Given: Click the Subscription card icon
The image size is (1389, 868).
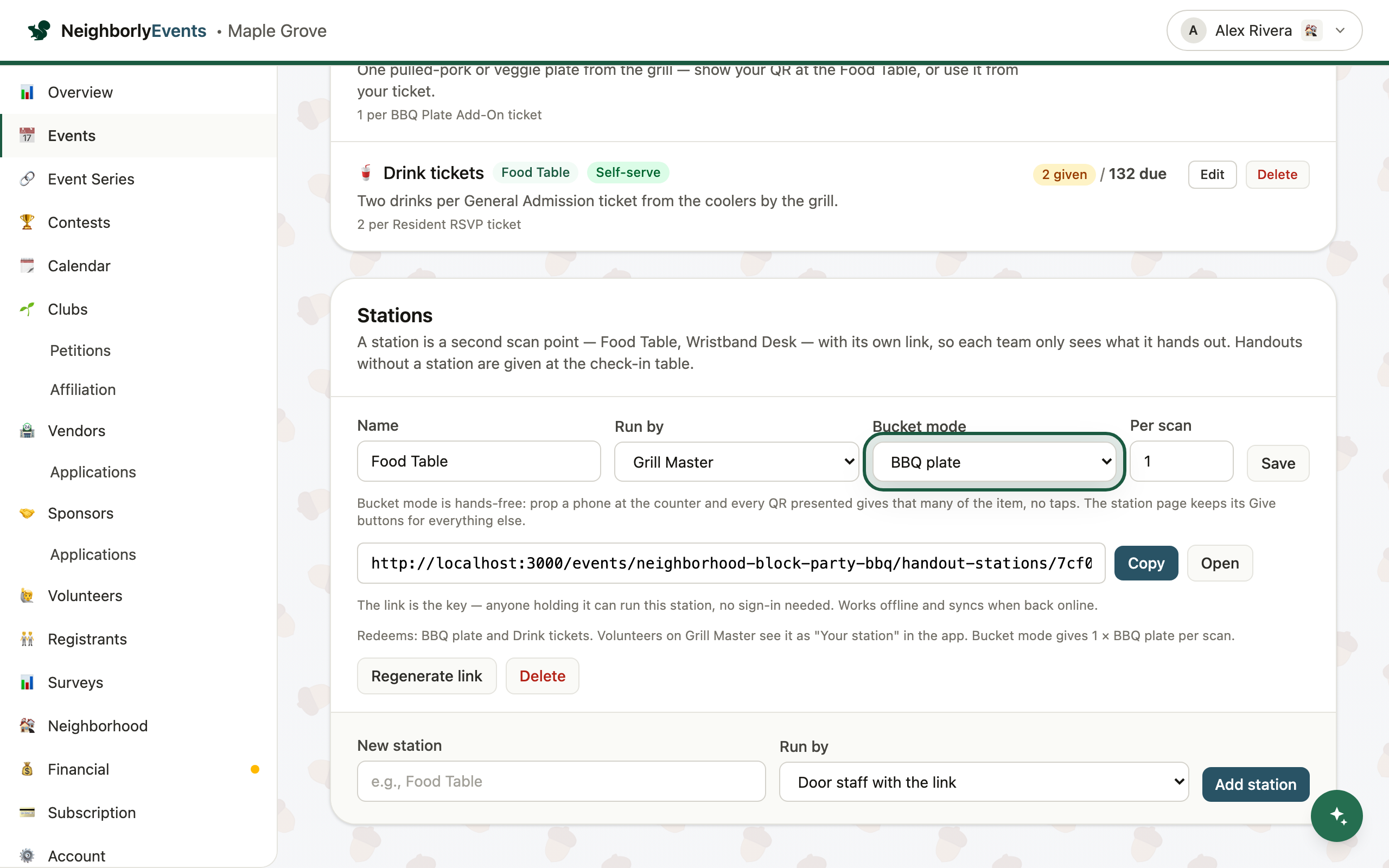Looking at the screenshot, I should click(27, 813).
